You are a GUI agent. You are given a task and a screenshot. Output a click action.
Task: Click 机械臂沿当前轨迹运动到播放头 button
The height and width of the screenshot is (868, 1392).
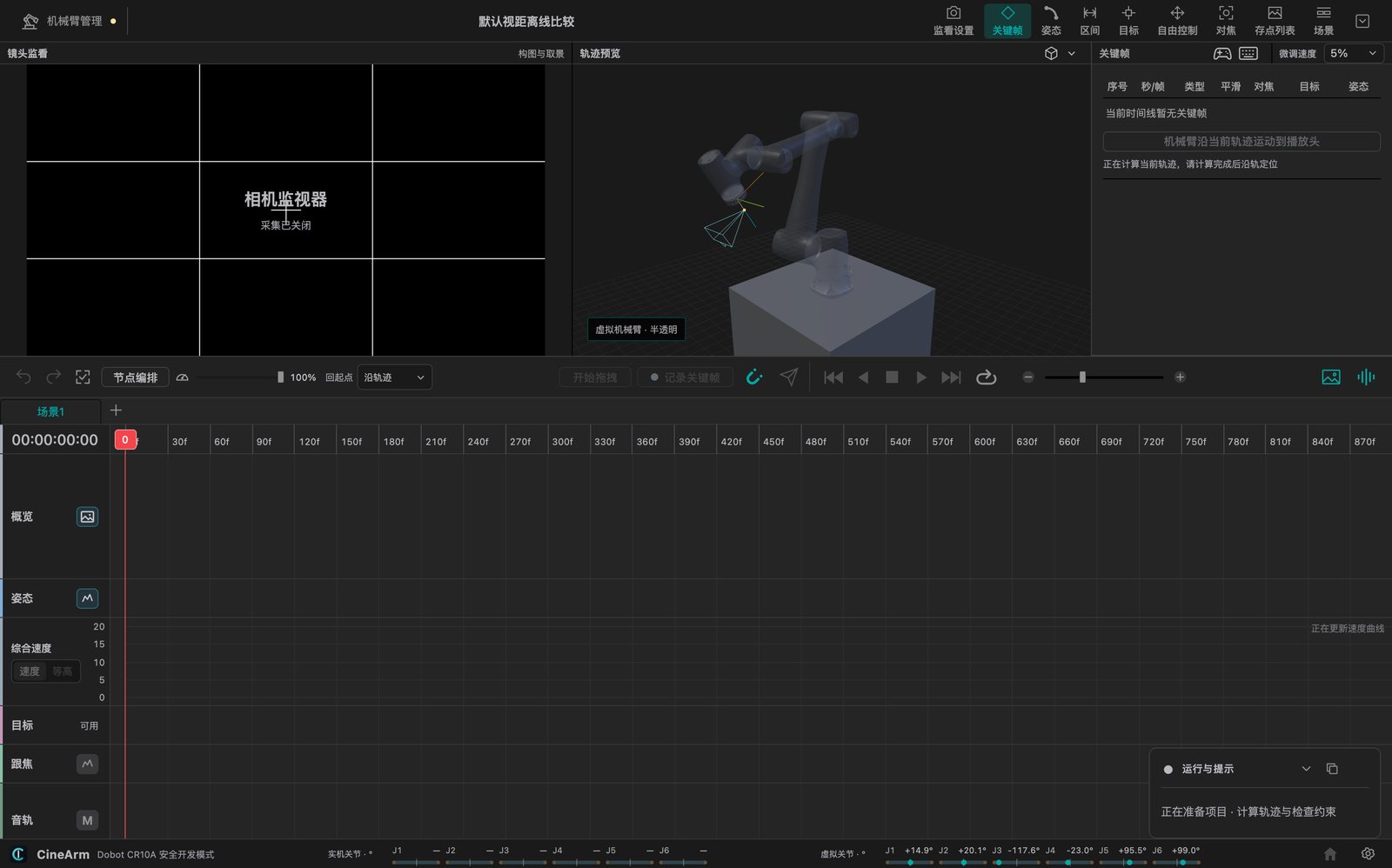pos(1241,141)
